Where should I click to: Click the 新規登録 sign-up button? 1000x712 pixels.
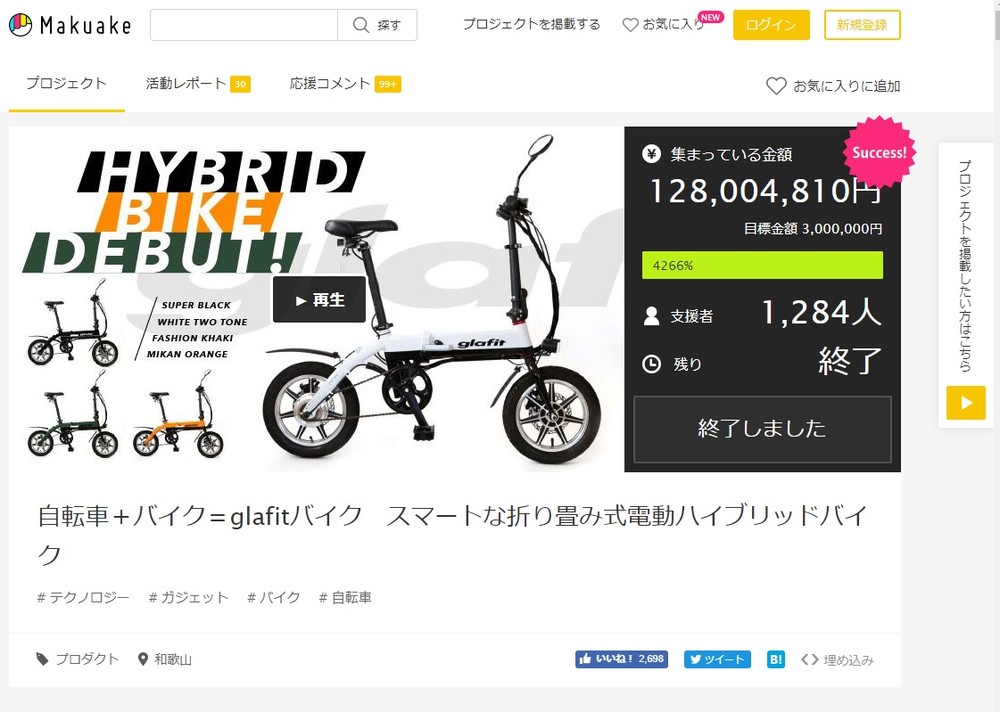(862, 25)
